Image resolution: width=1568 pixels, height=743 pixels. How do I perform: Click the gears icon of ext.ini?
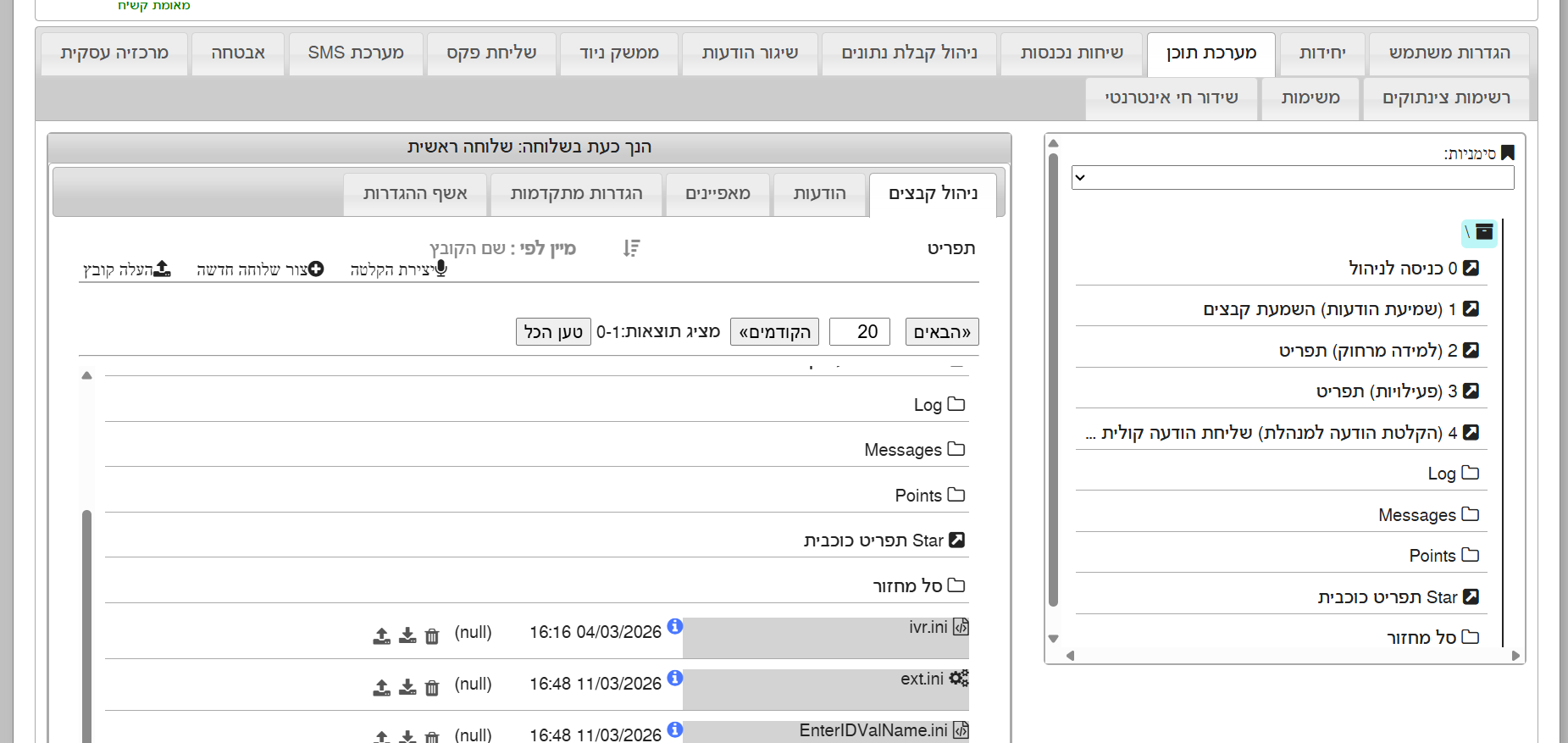(x=959, y=679)
